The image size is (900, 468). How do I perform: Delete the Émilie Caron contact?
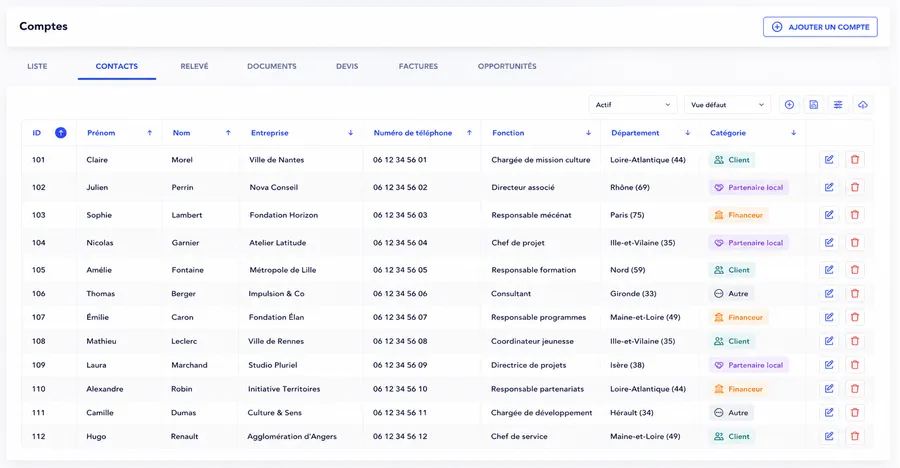(855, 317)
